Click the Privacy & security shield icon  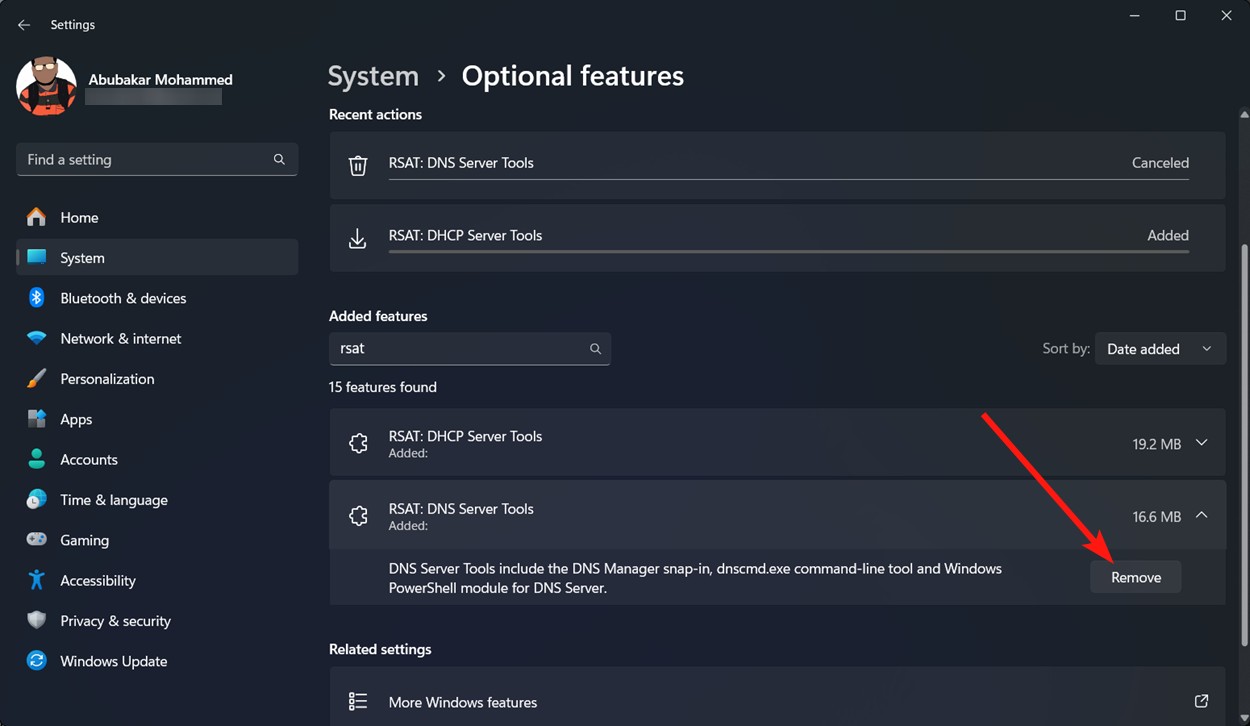pos(37,620)
